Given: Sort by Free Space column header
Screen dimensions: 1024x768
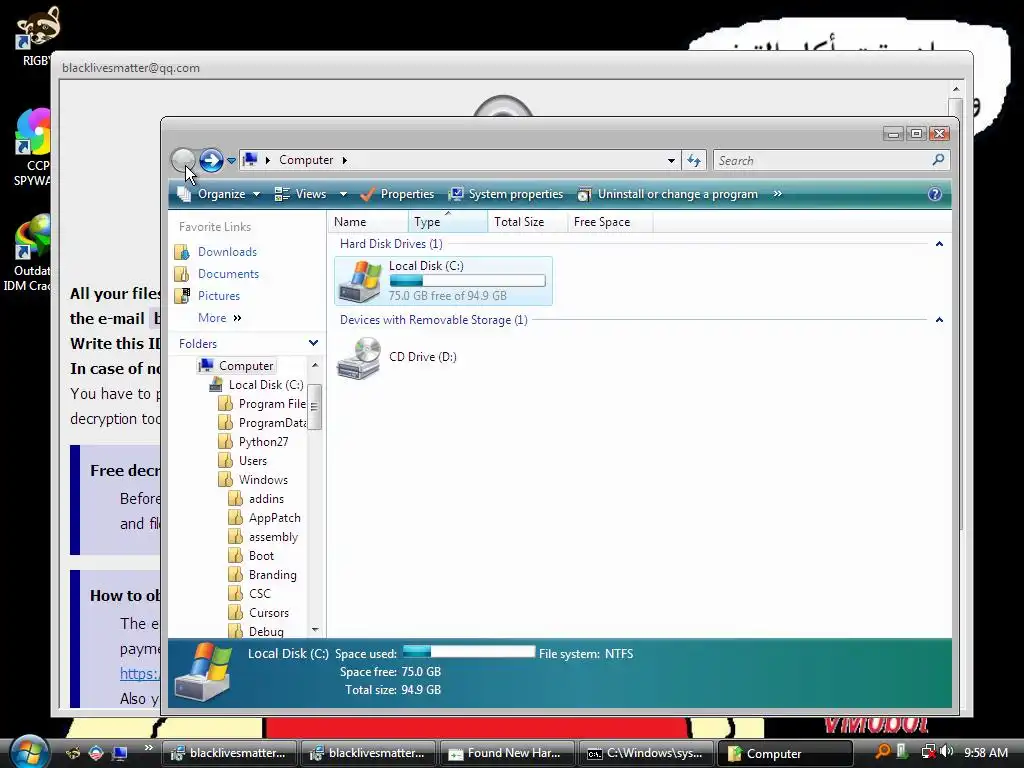Looking at the screenshot, I should (x=610, y=222).
